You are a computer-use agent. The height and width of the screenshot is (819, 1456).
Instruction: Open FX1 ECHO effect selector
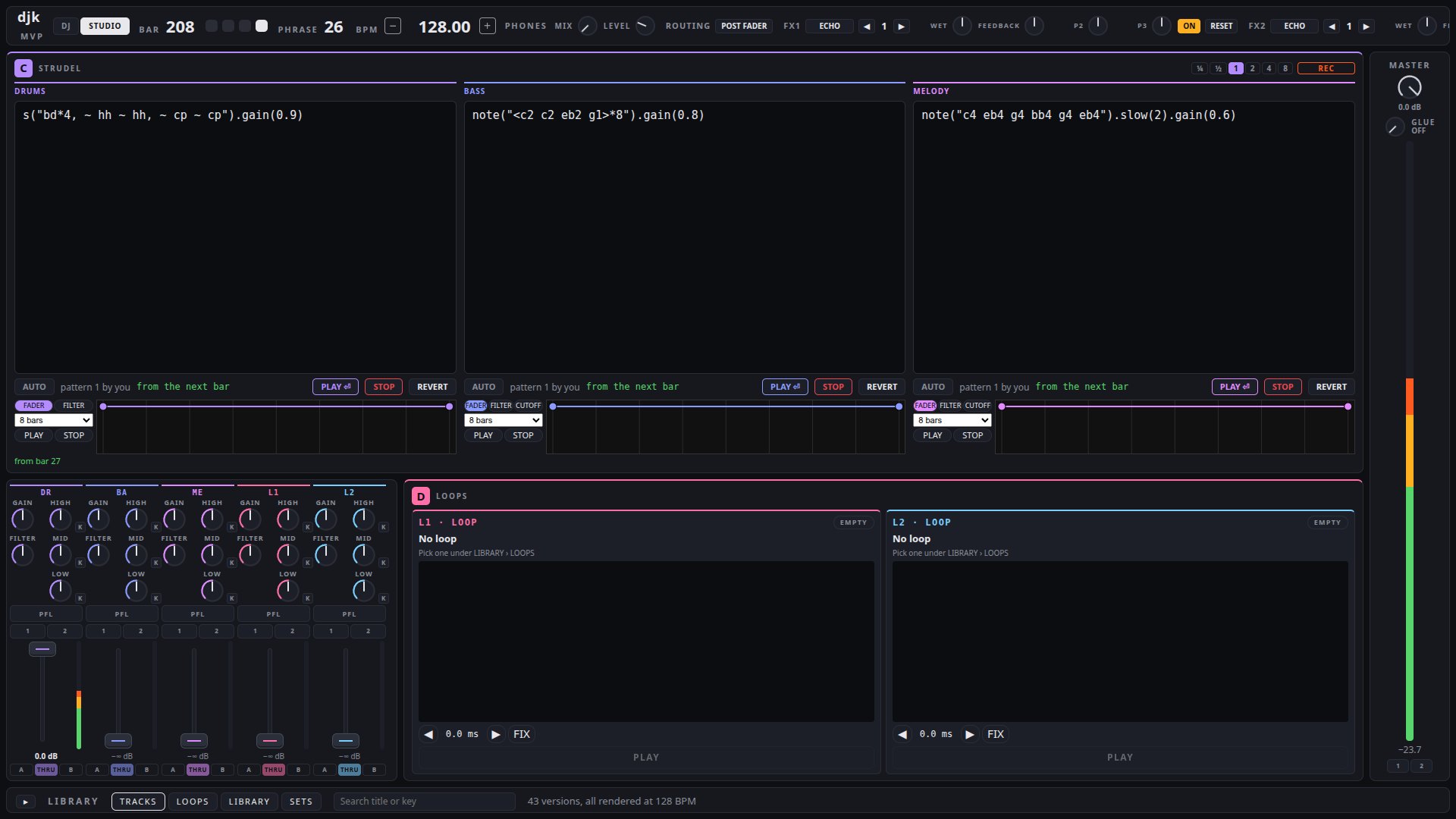click(829, 26)
